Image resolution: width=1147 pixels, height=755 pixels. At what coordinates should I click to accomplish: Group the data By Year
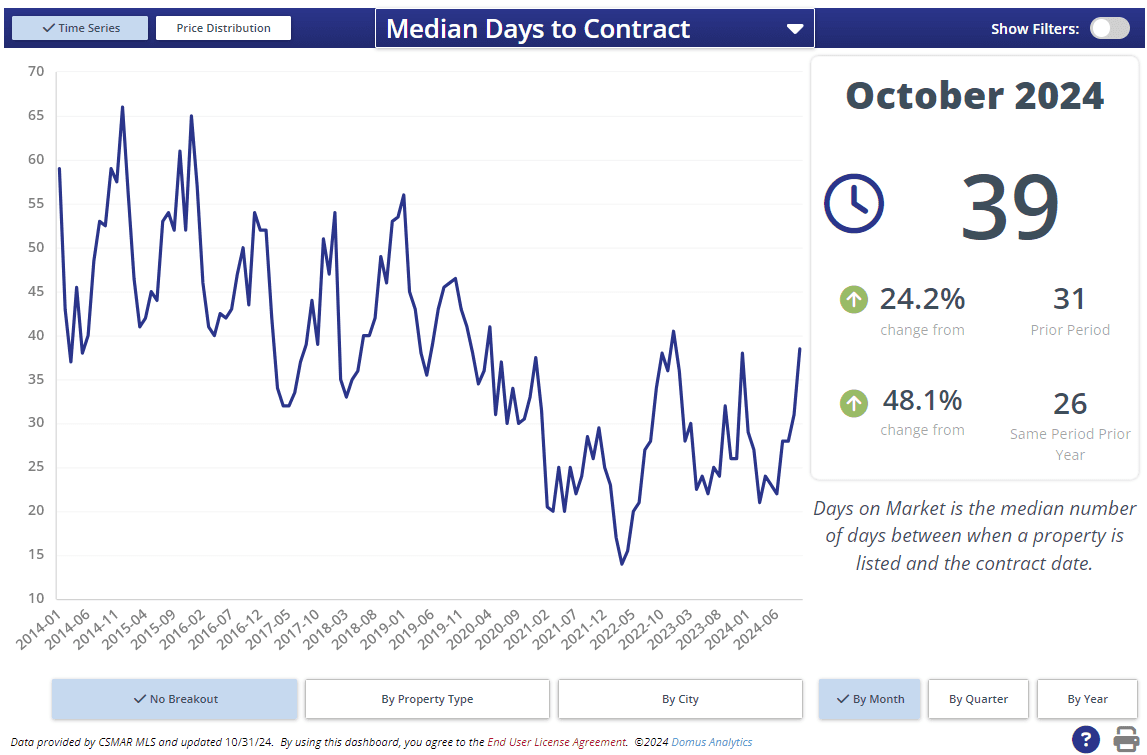[x=1086, y=699]
